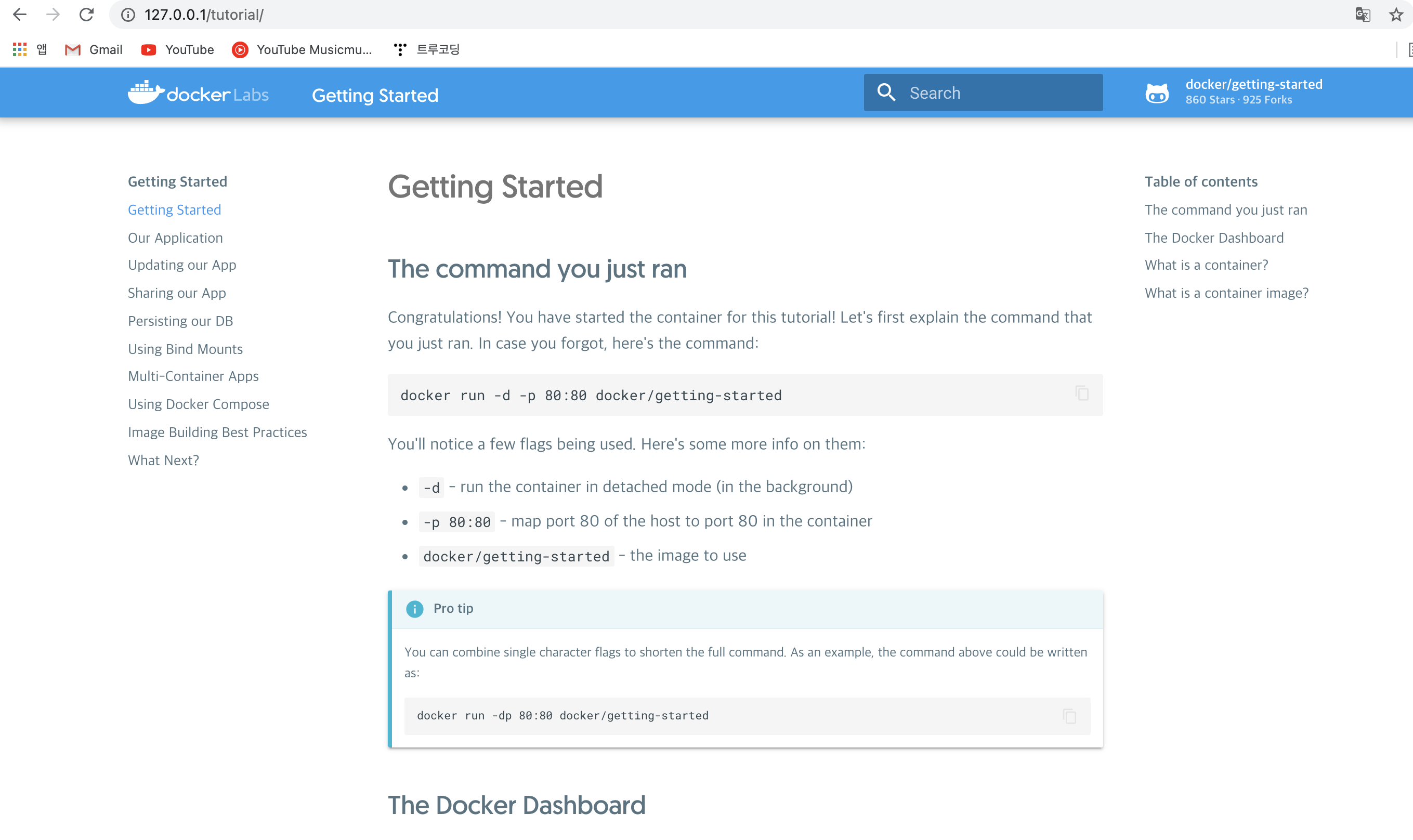Viewport: 1413px width, 840px height.
Task: Click the Docker Labs whale logo
Action: click(146, 93)
